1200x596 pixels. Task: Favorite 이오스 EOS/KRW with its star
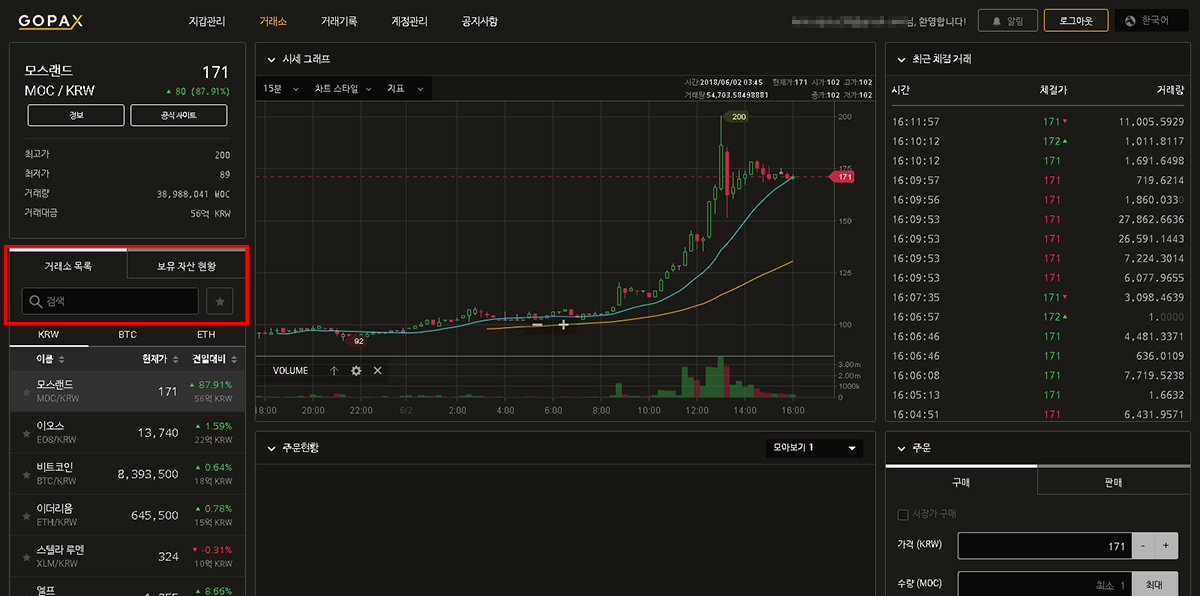click(26, 433)
